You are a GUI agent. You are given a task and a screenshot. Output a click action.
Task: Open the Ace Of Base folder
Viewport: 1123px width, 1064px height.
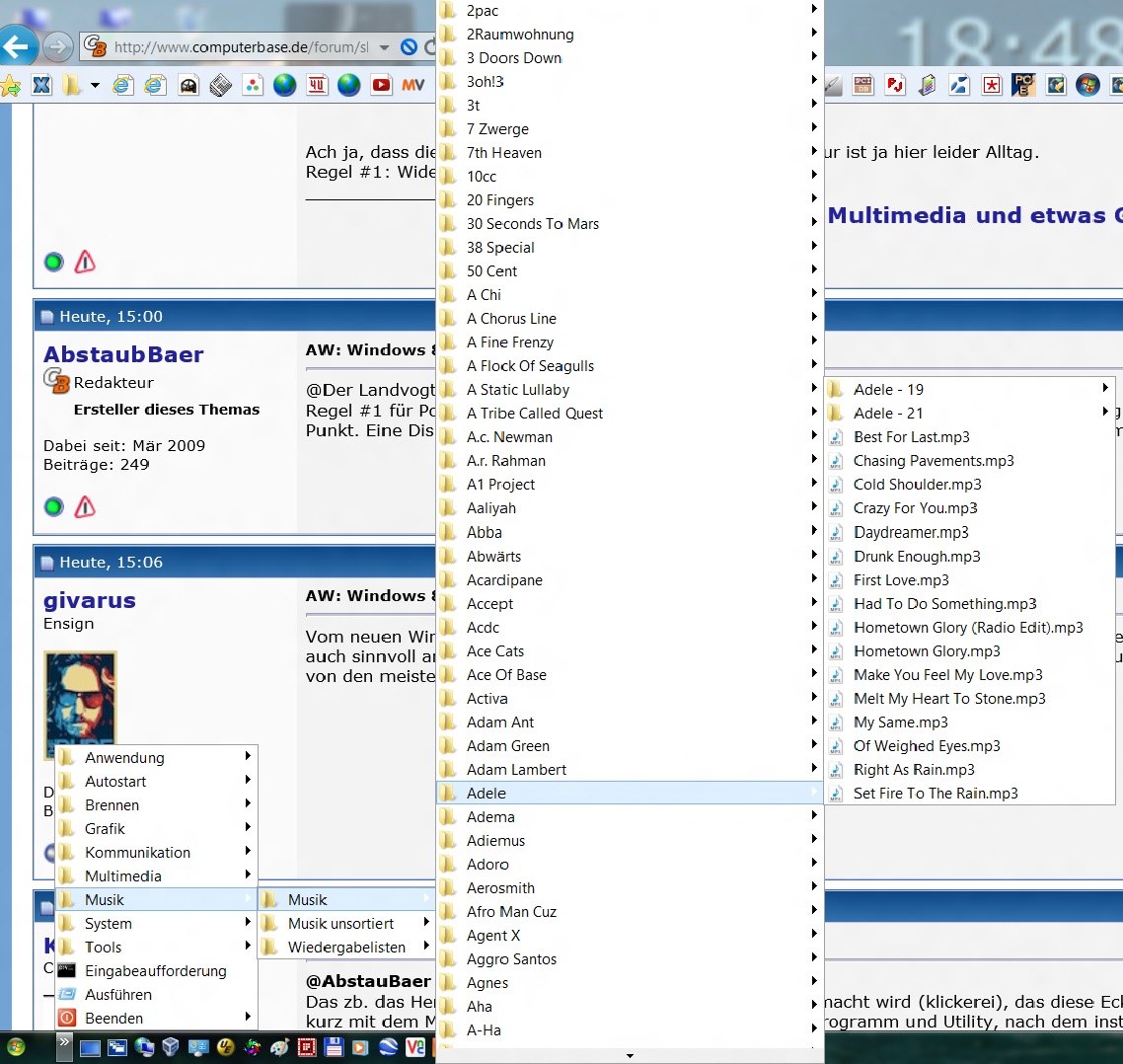click(630, 675)
